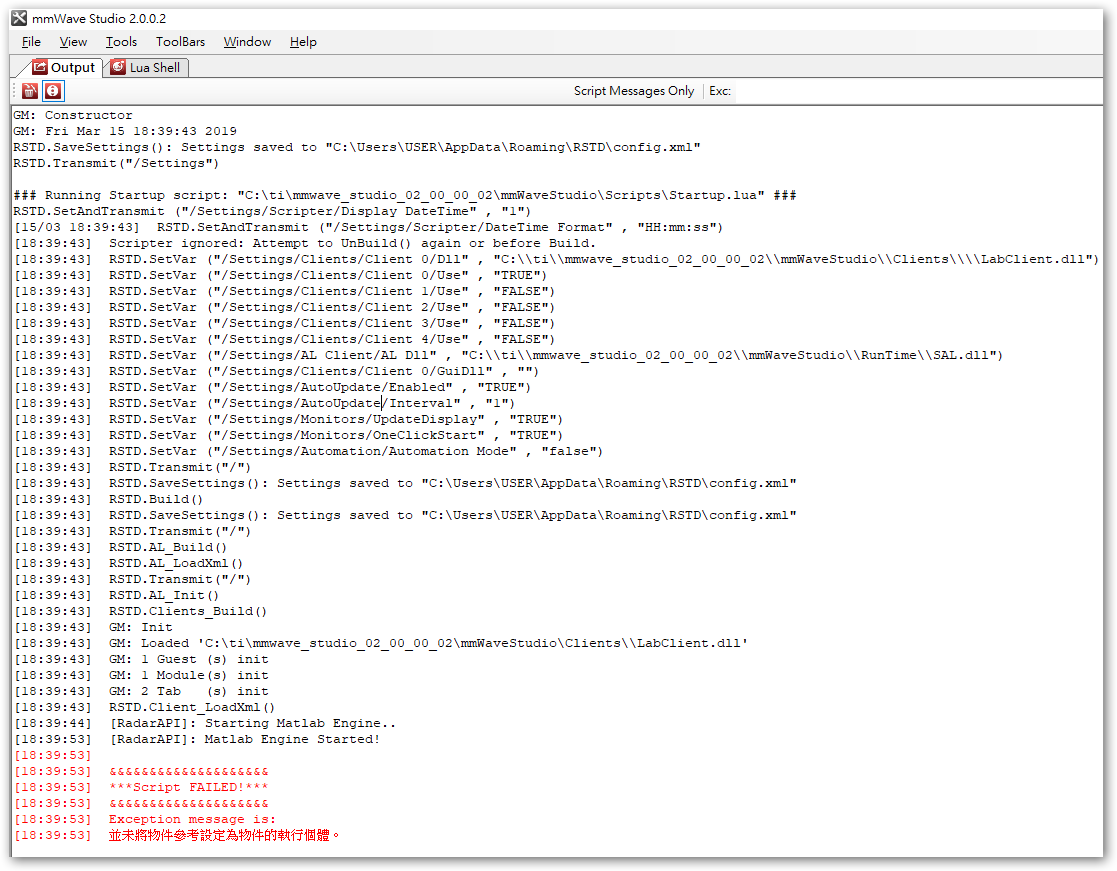The height and width of the screenshot is (871, 1117).
Task: Click the 'Monitors/UpdateDisplay' log line
Action: 289,419
